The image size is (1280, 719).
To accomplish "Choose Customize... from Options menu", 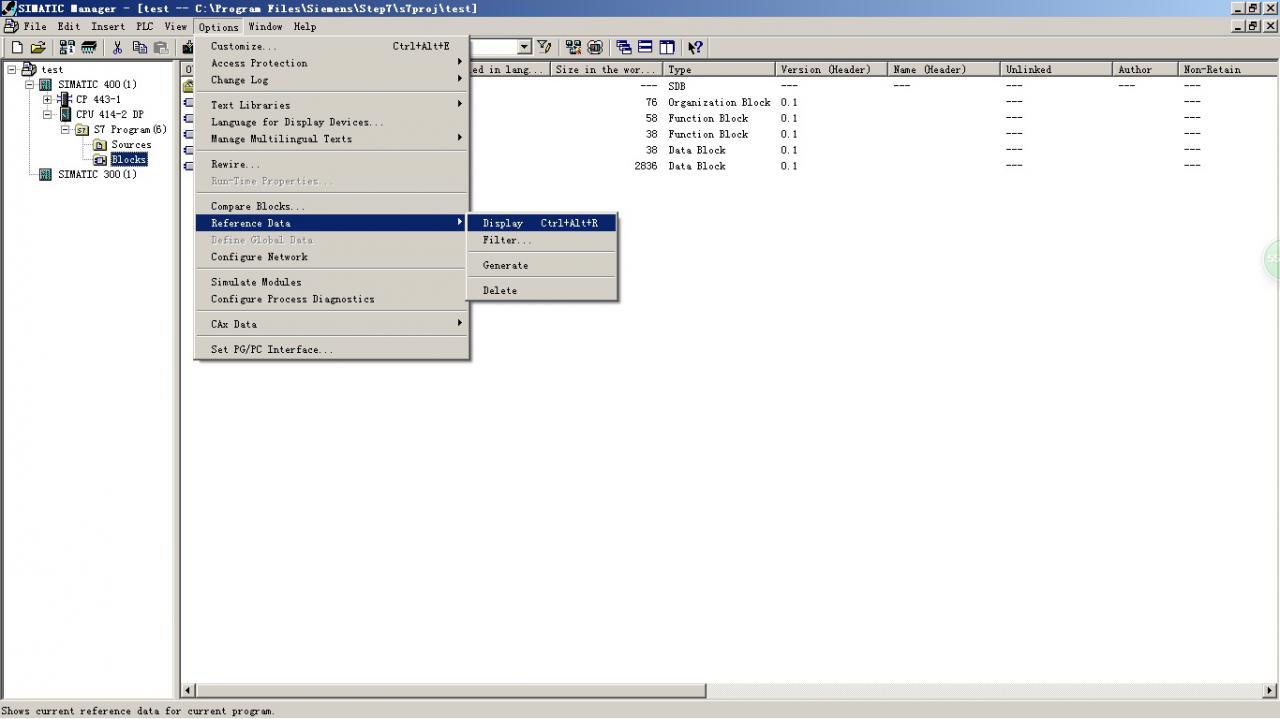I will coord(332,46).
